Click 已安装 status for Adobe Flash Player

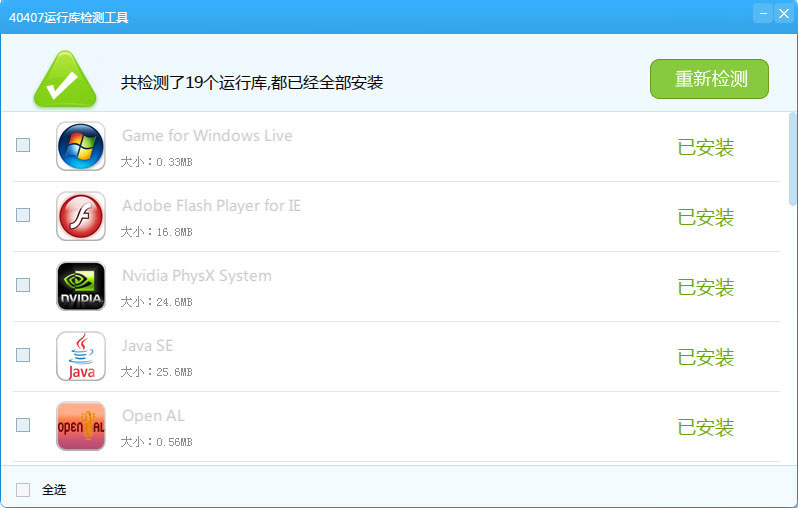(x=705, y=217)
